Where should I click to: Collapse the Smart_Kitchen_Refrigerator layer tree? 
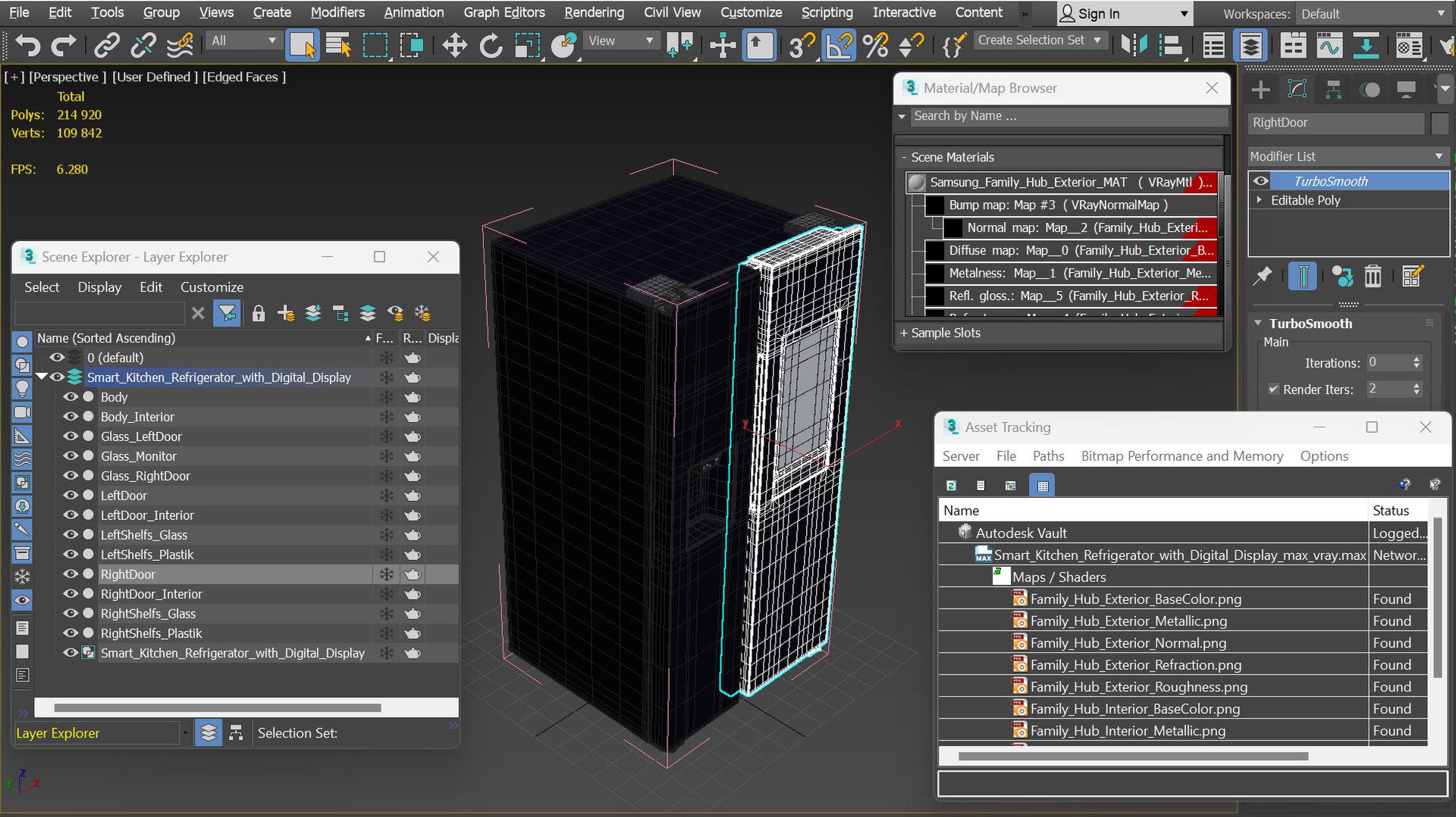pos(42,377)
